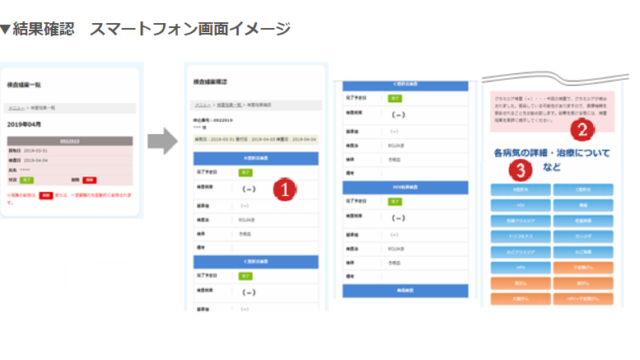
Task: Open the B型肝炎 disease details button
Action: (520, 190)
